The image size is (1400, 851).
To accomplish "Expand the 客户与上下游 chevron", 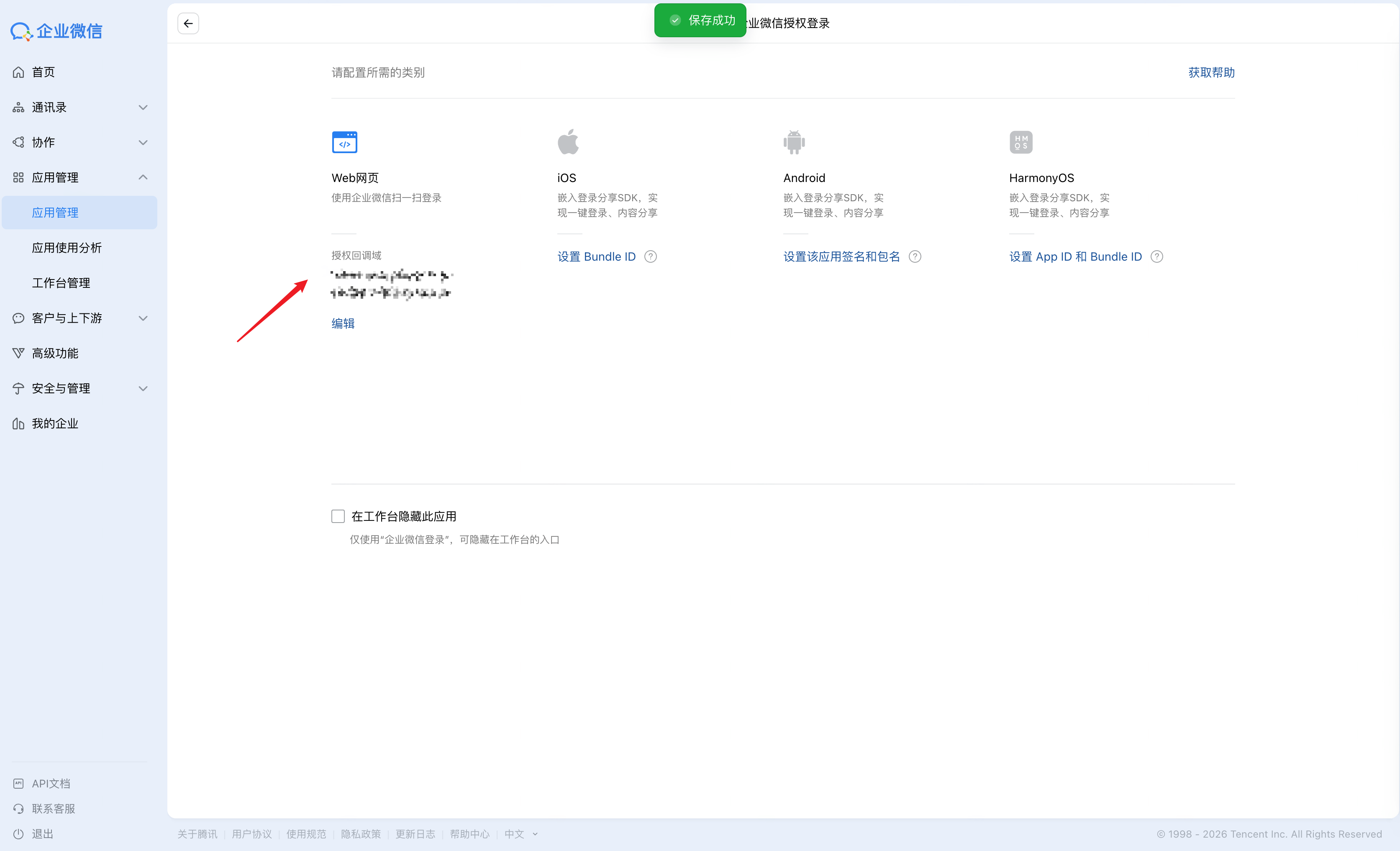I will pyautogui.click(x=143, y=318).
